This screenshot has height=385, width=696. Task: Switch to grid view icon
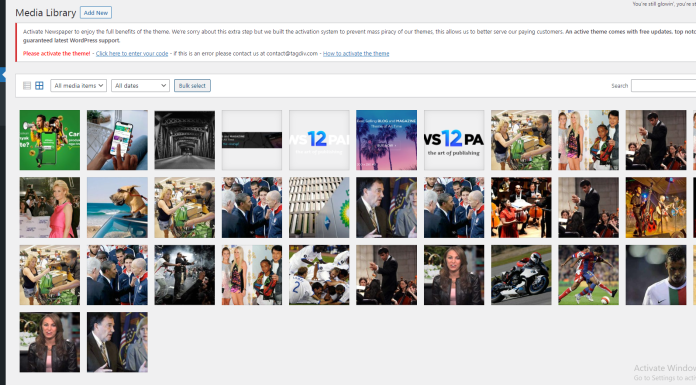(40, 86)
